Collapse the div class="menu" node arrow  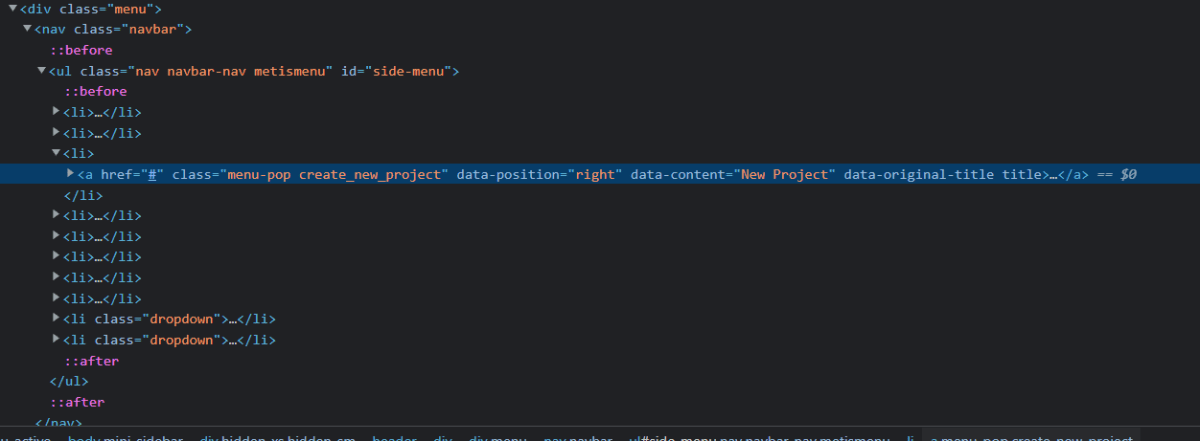click(13, 8)
